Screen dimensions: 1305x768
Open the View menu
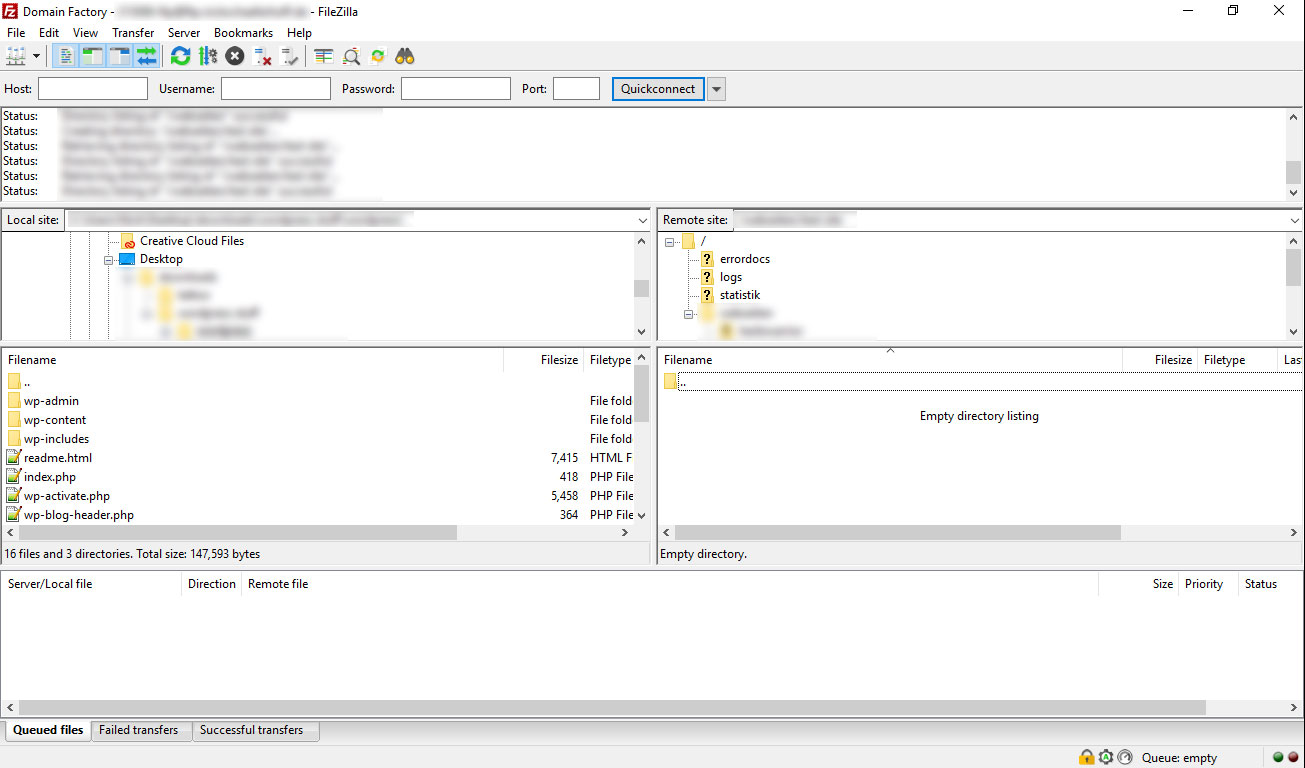[x=85, y=33]
